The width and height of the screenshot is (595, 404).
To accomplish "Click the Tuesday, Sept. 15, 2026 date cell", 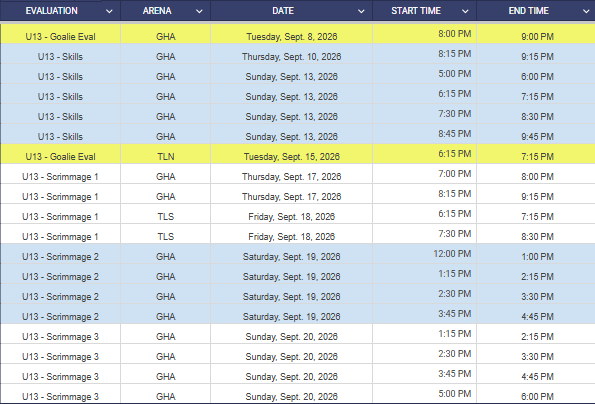I will (x=291, y=154).
